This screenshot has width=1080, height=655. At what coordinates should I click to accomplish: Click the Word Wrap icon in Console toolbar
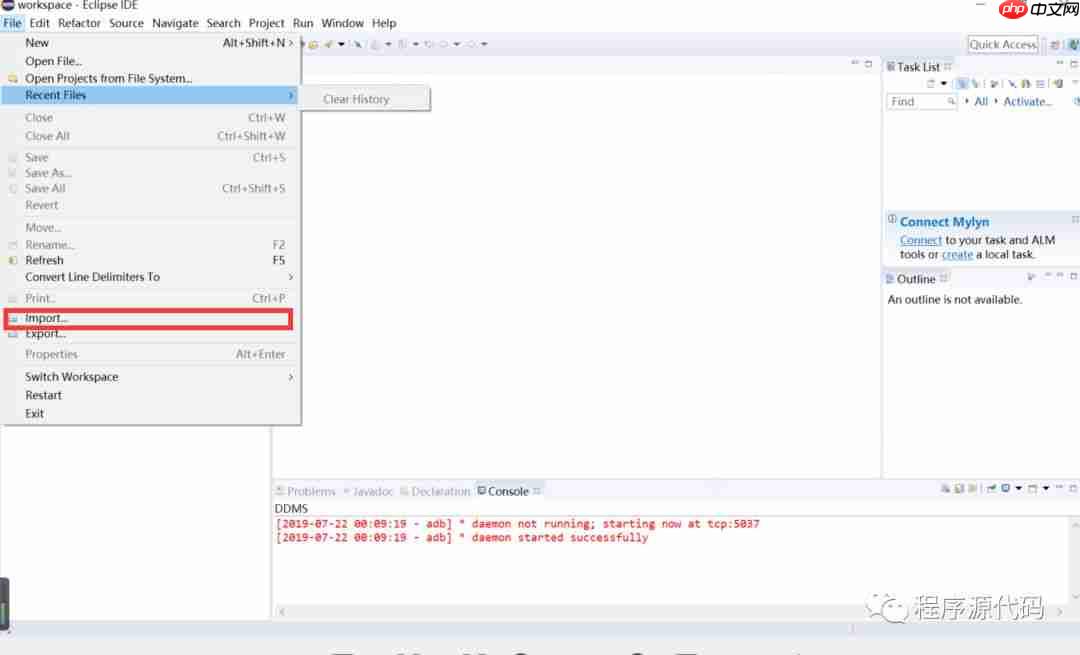(973, 489)
